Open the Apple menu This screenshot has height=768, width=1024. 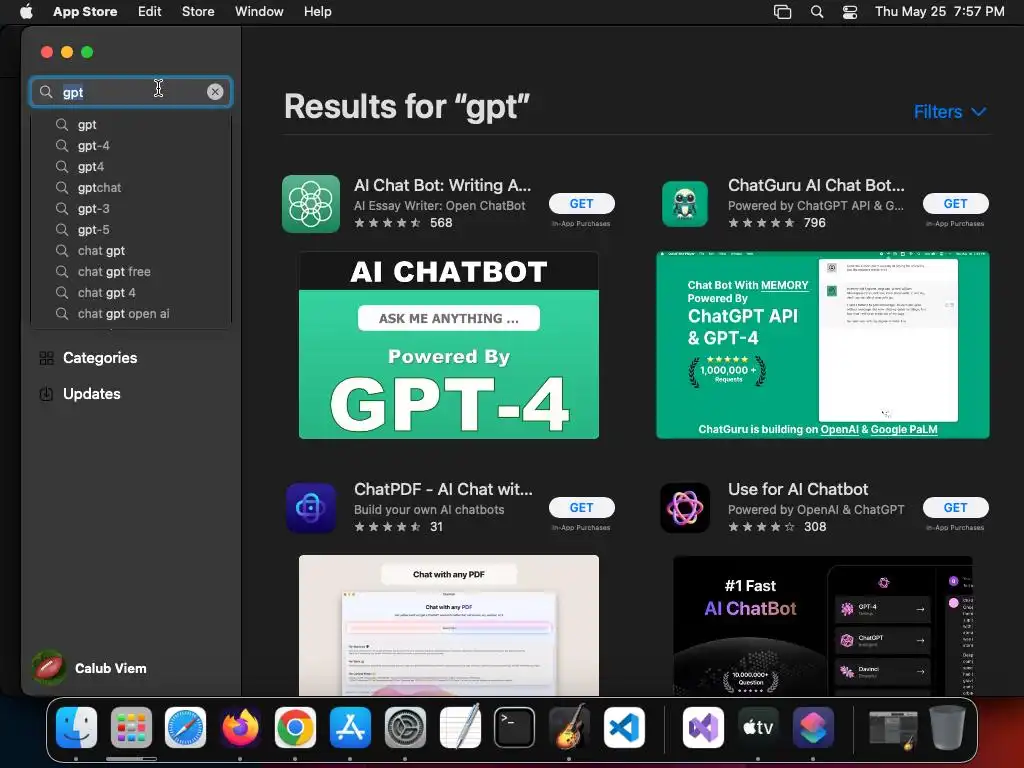point(26,12)
